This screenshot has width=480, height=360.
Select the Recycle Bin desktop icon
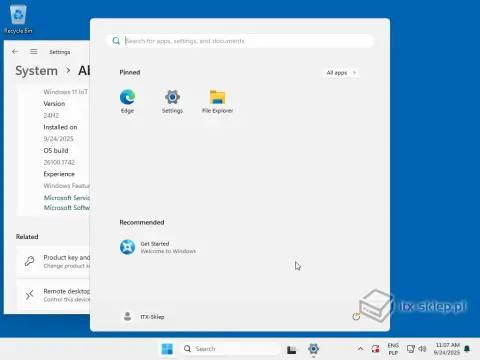(18, 20)
